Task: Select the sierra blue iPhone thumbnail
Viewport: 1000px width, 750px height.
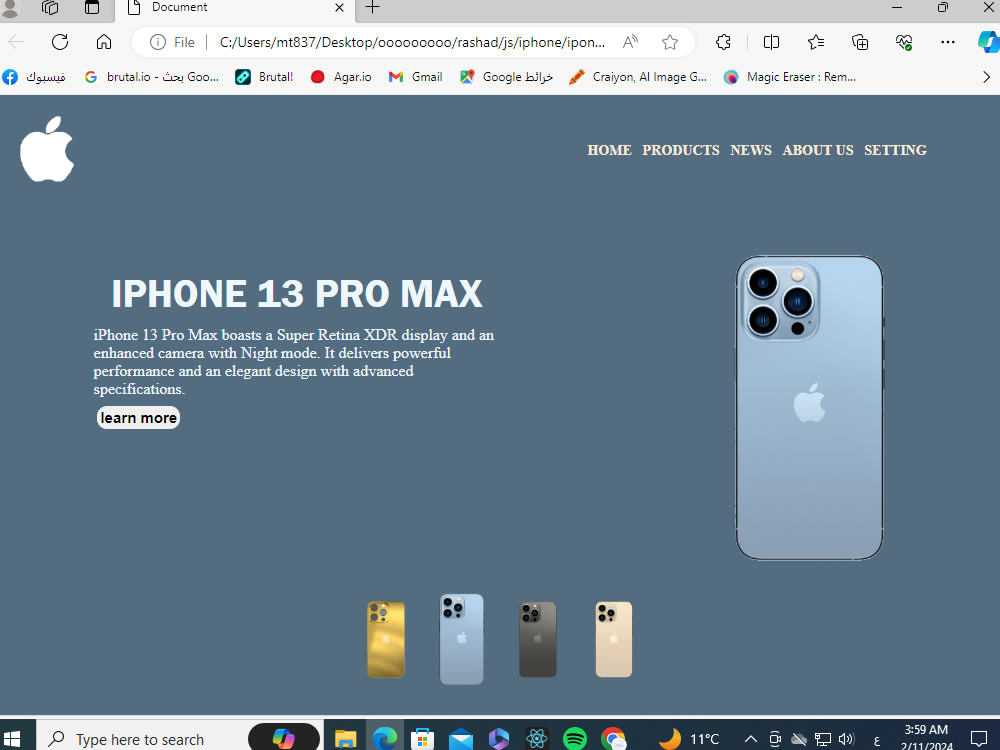Action: click(462, 639)
